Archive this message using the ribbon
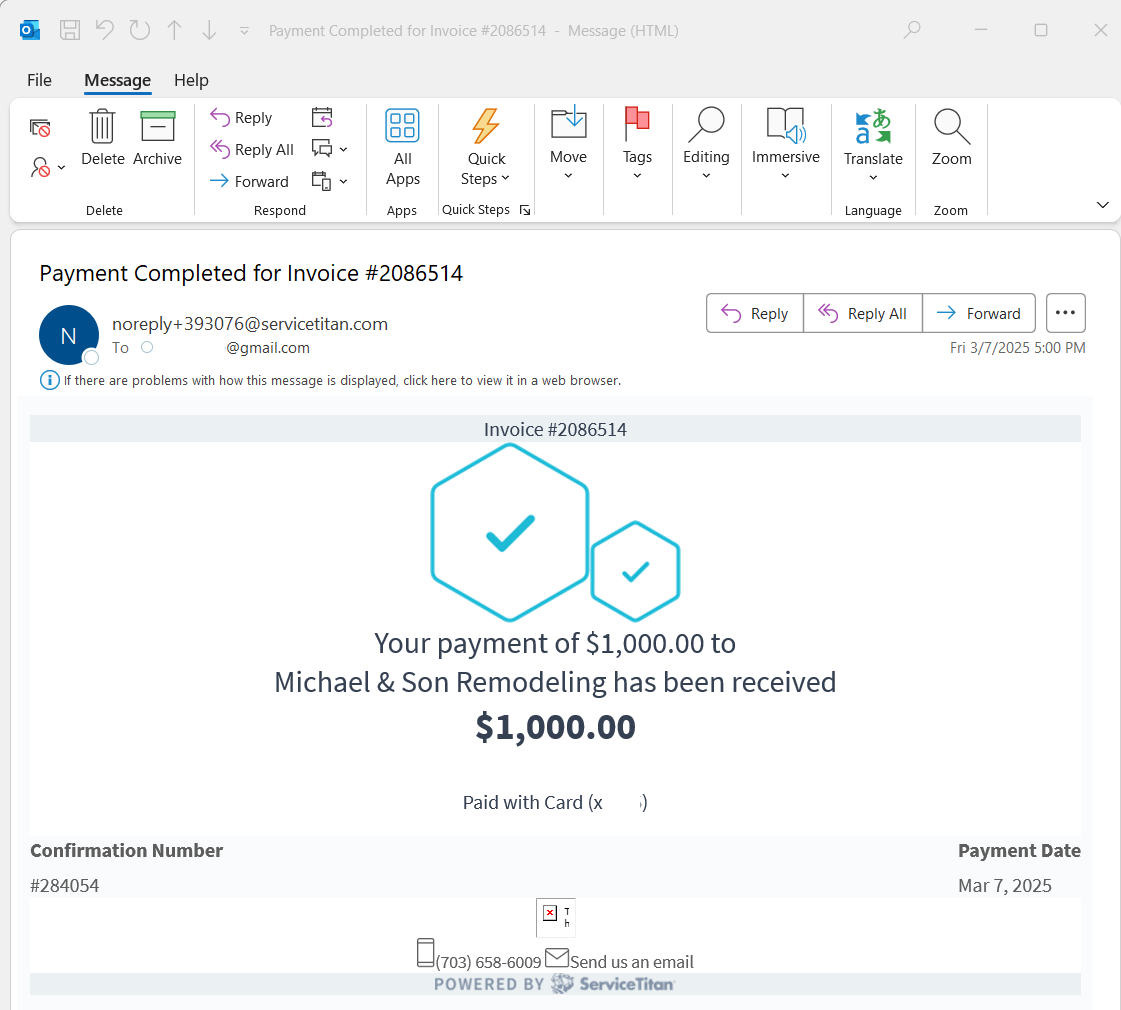Screen dimensions: 1121x1010 tap(157, 129)
